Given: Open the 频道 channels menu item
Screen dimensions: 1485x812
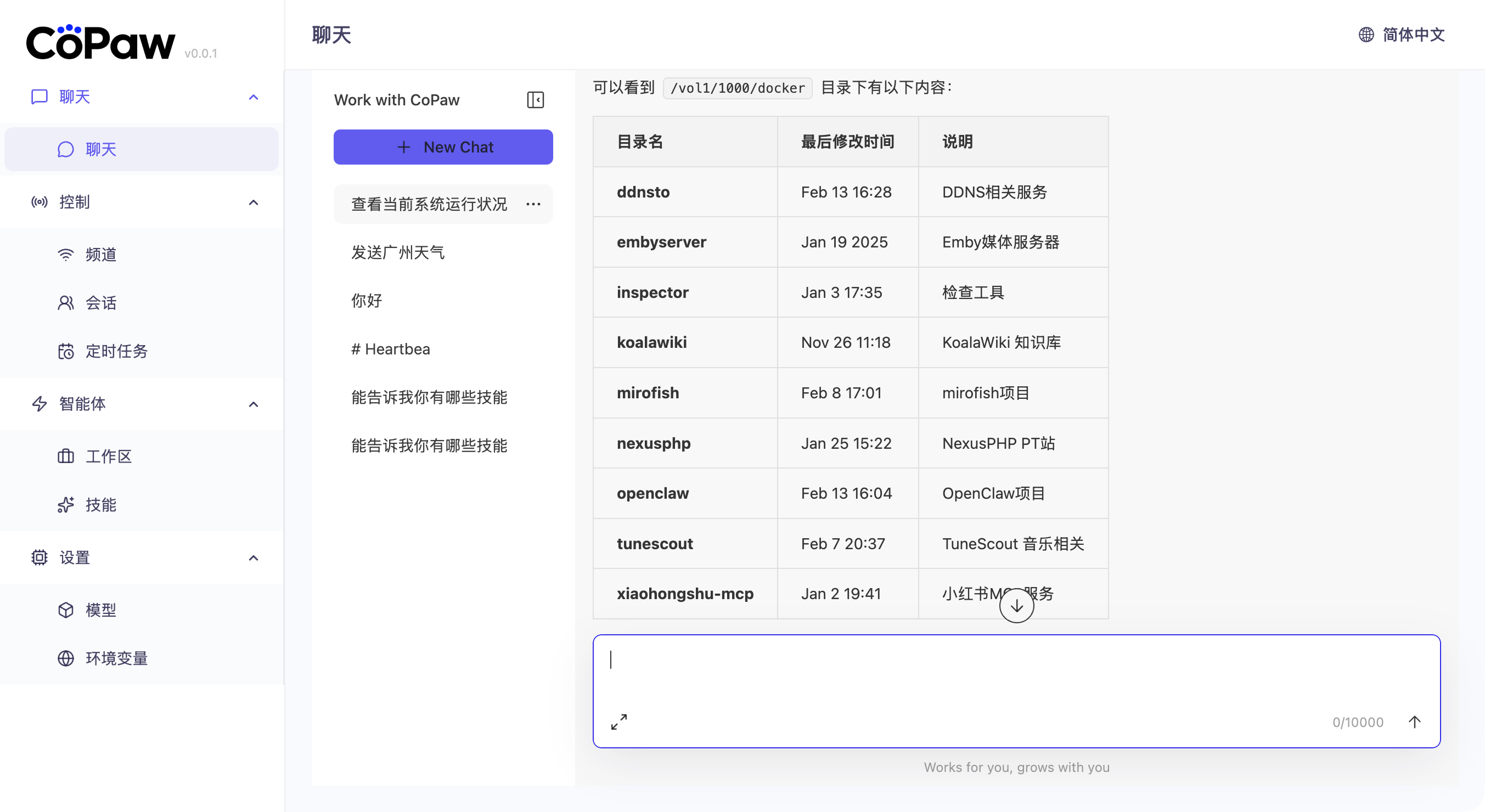Looking at the screenshot, I should click(100, 254).
